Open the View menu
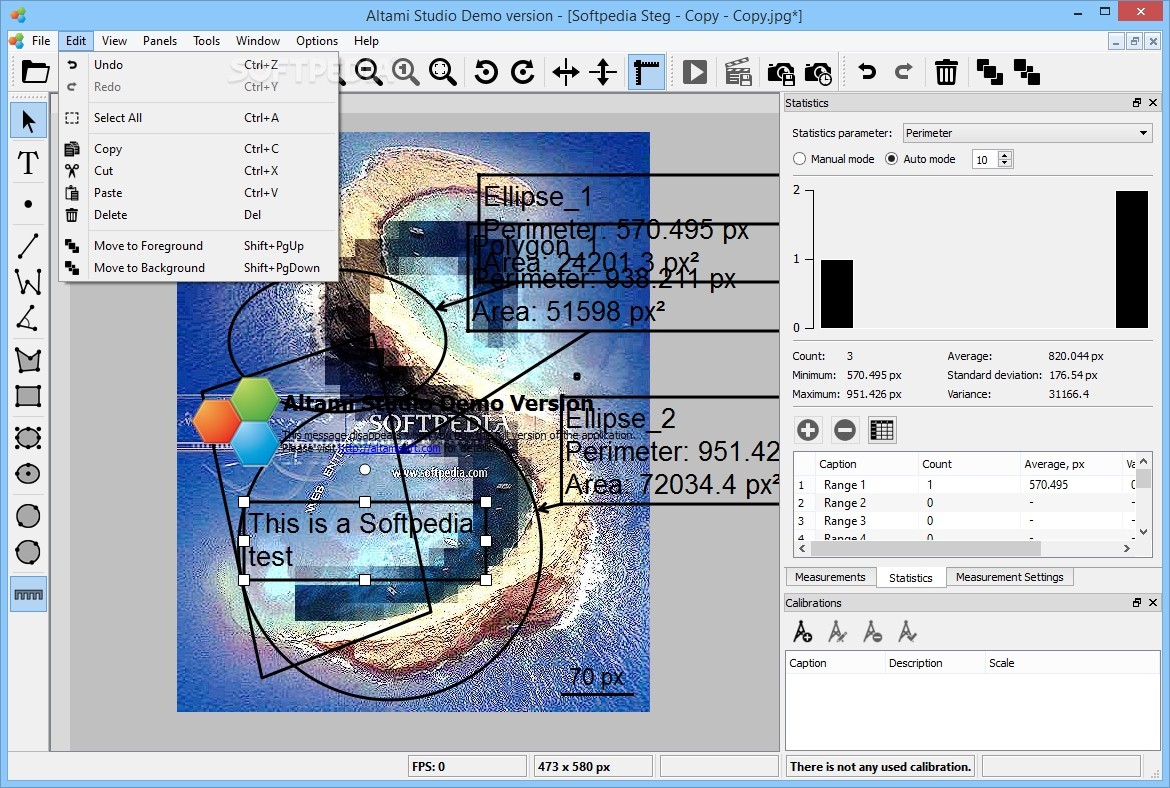This screenshot has height=788, width=1170. tap(114, 41)
